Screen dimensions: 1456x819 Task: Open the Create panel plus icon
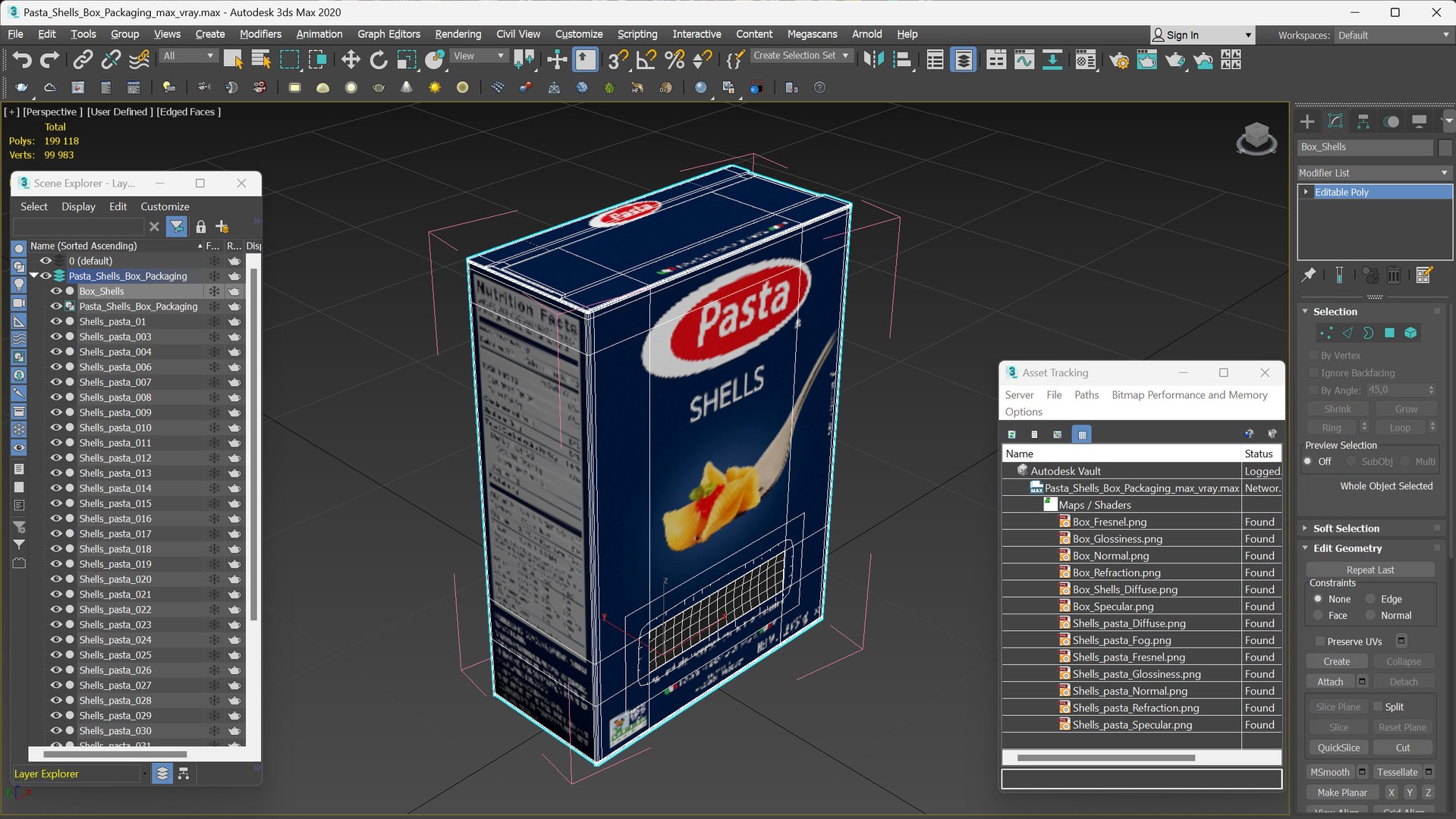(1307, 121)
